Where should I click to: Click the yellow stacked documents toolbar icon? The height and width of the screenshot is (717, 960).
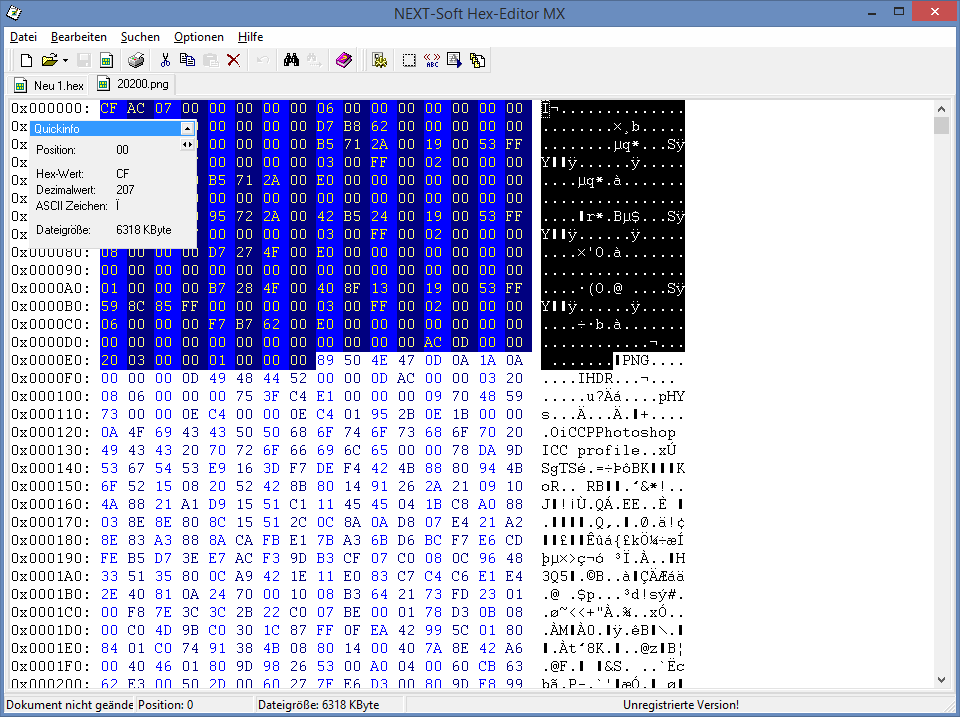pos(478,60)
